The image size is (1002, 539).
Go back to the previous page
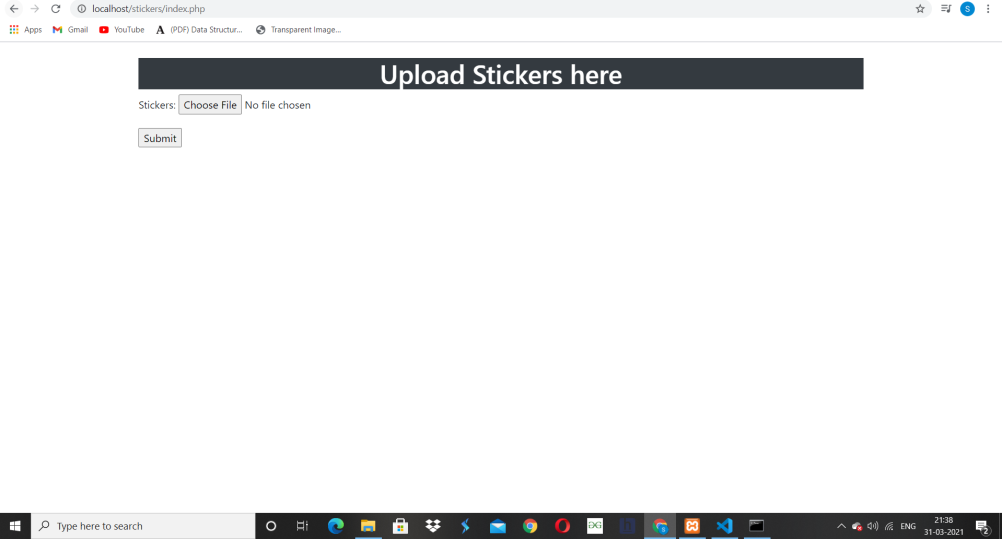[14, 9]
